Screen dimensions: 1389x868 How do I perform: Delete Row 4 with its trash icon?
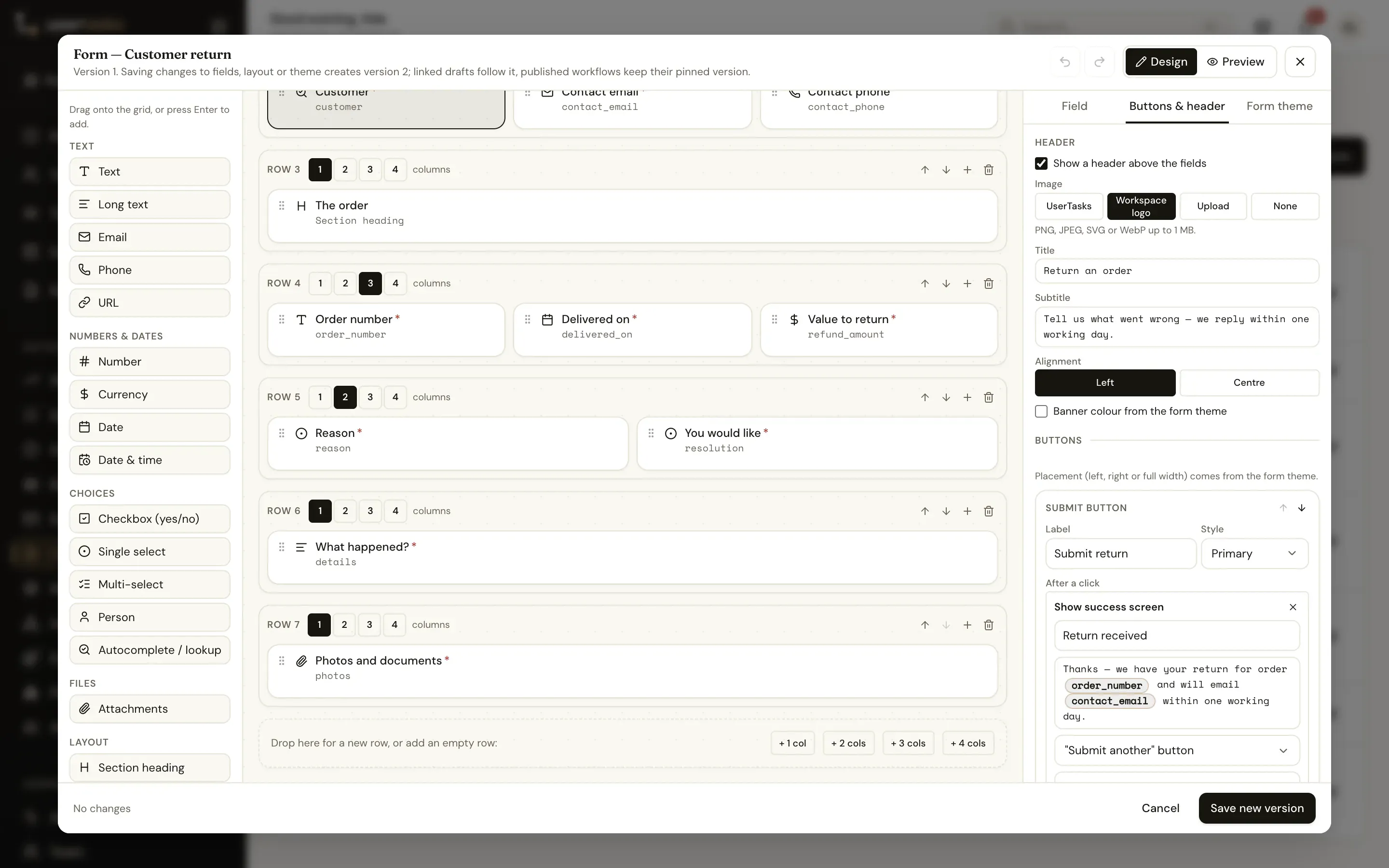[988, 284]
